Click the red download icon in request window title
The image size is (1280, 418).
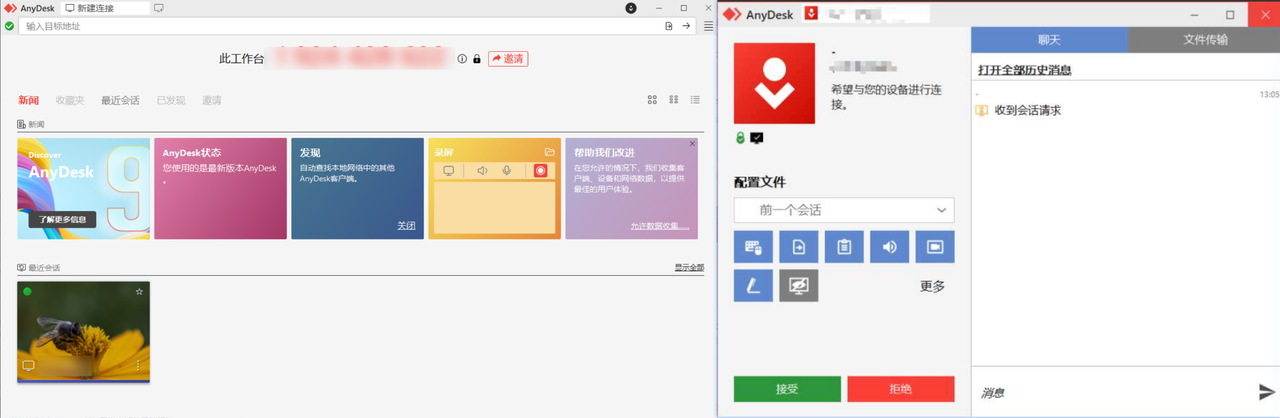point(812,14)
